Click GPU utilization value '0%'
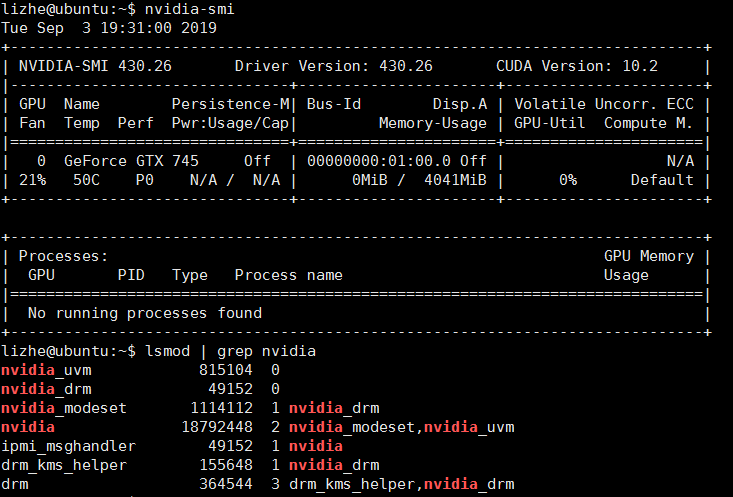 [x=568, y=180]
